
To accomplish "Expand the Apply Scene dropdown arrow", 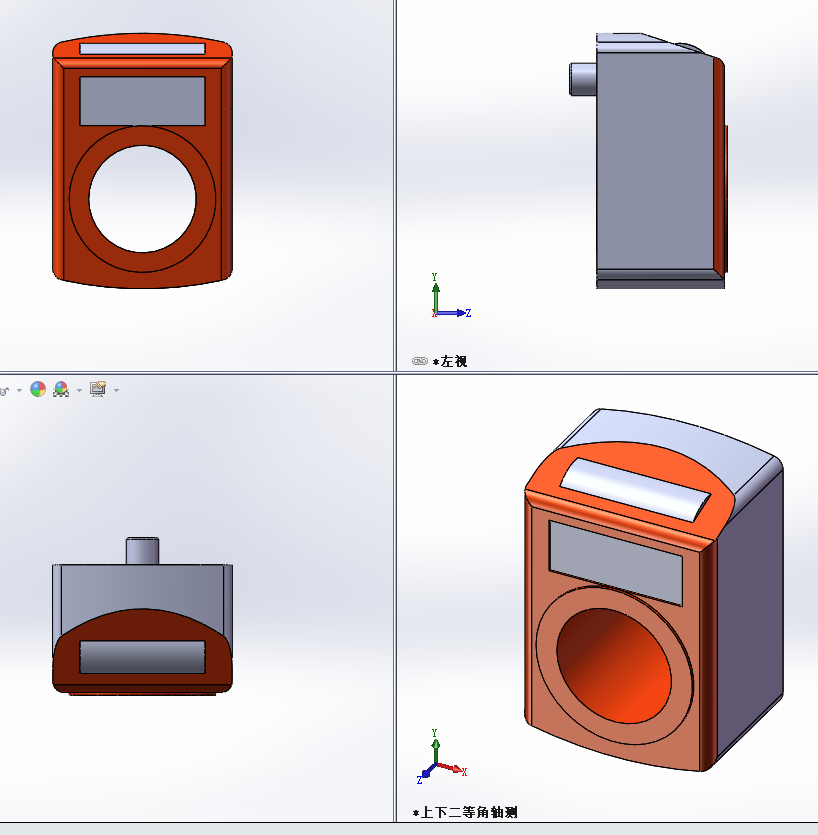I will [79, 390].
